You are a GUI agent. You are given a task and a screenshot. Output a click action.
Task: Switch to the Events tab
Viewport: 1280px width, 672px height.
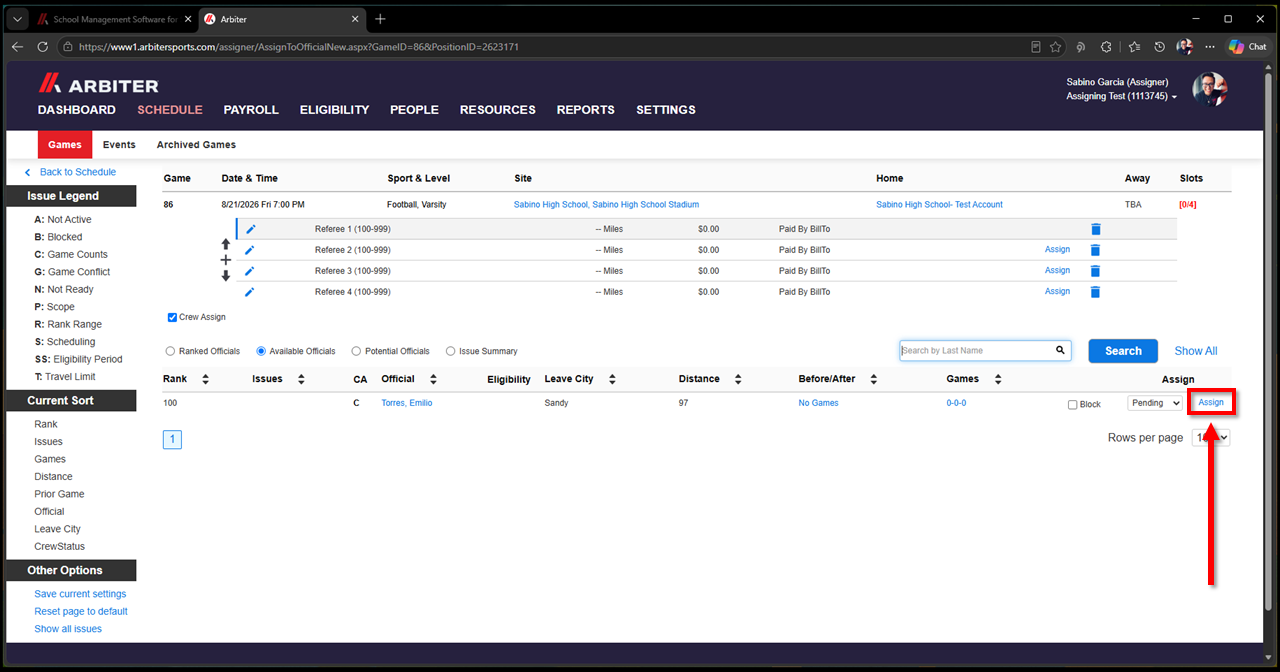[x=119, y=145]
